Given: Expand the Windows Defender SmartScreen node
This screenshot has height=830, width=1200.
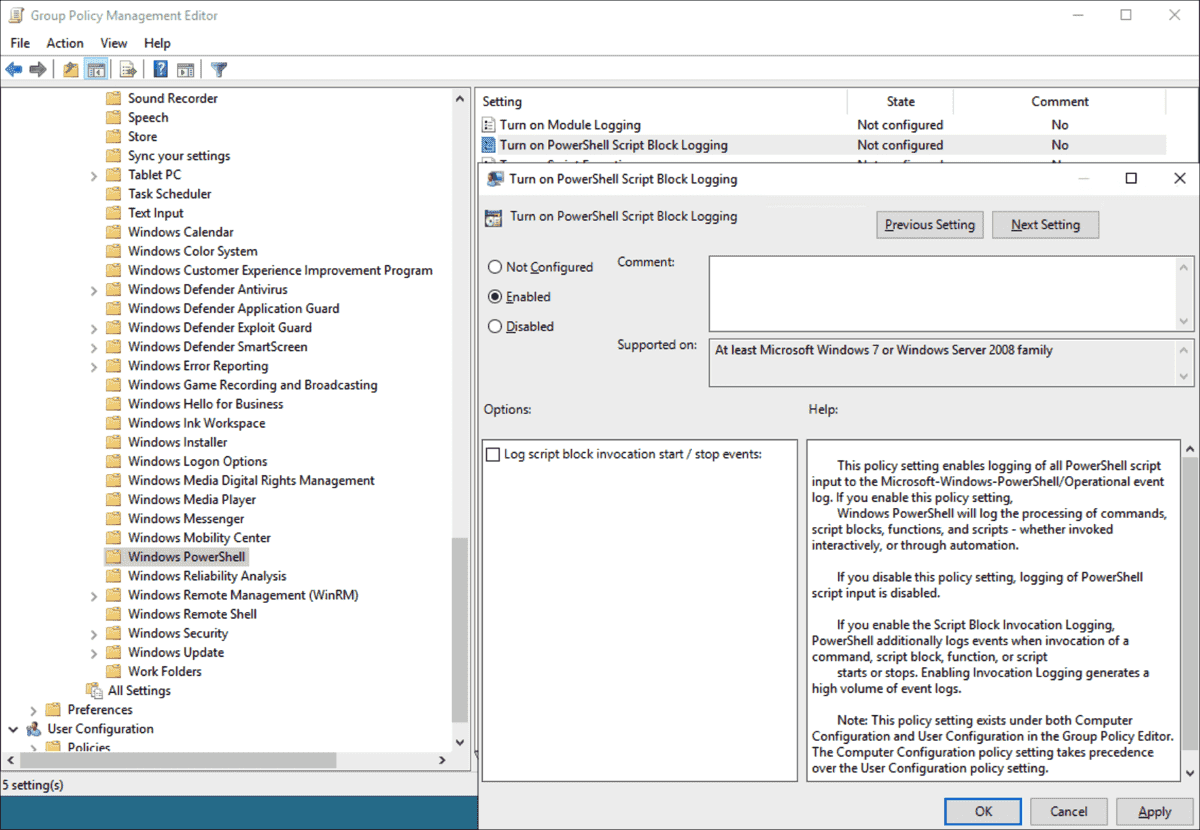Looking at the screenshot, I should pos(93,346).
